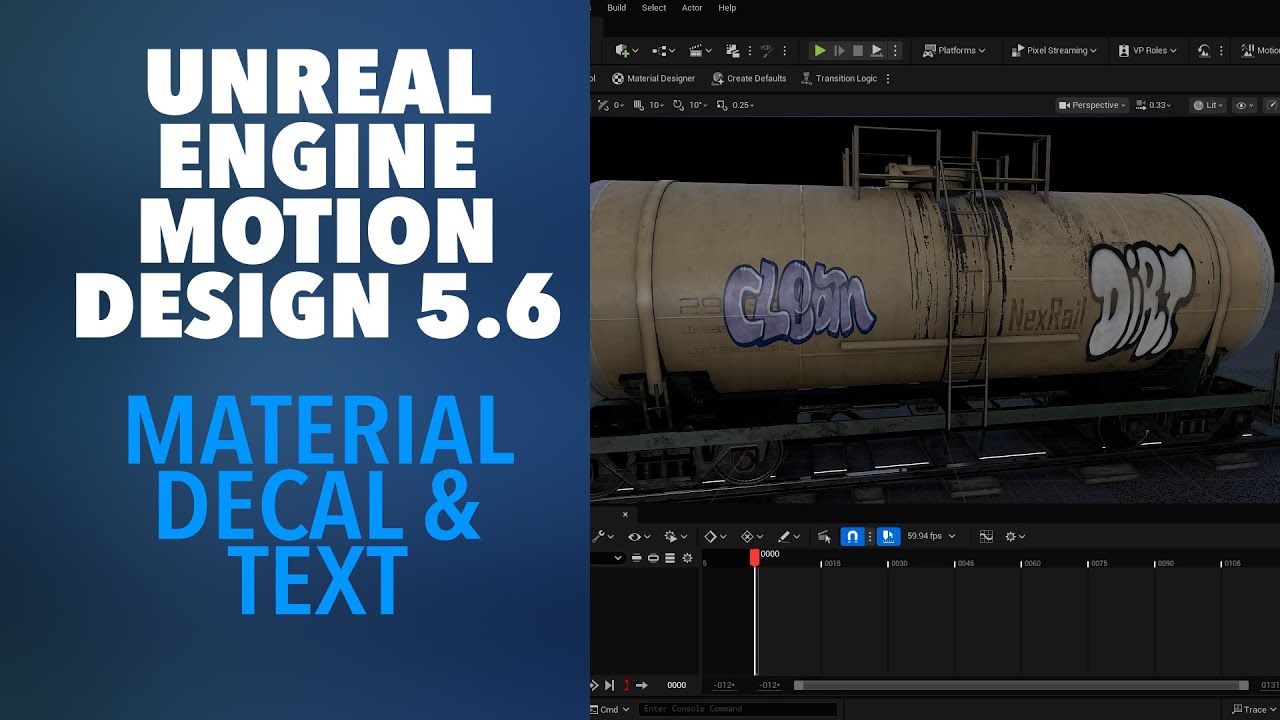Screen dimensions: 1280x720
Task: Click the first track layout bars icon
Action: click(x=637, y=558)
